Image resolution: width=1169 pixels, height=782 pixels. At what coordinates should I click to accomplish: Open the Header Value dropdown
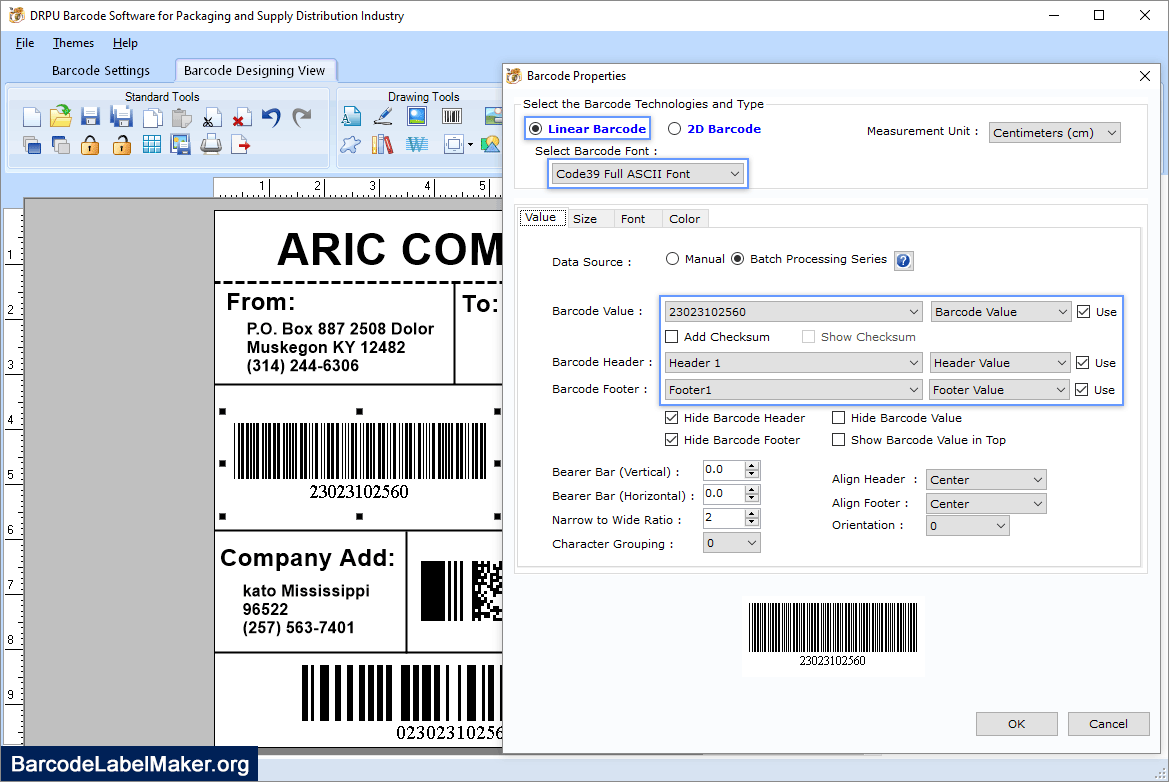[1000, 363]
